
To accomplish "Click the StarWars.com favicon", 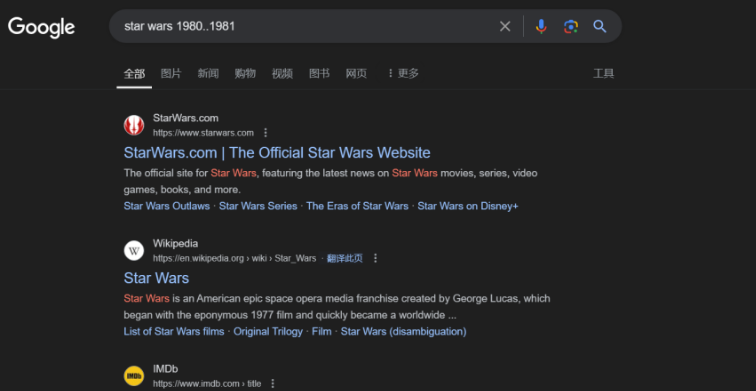I will pos(134,125).
